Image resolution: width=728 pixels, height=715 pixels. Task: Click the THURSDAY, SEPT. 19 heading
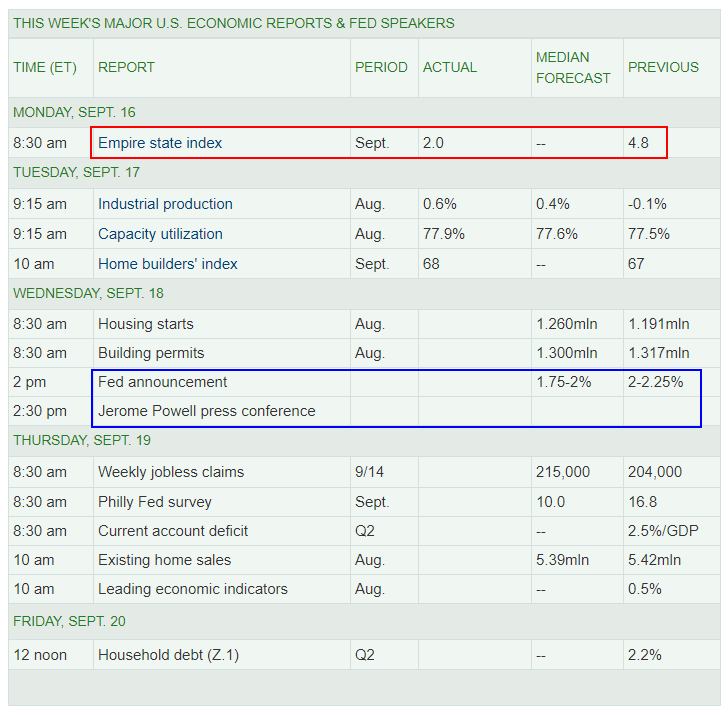(x=82, y=441)
